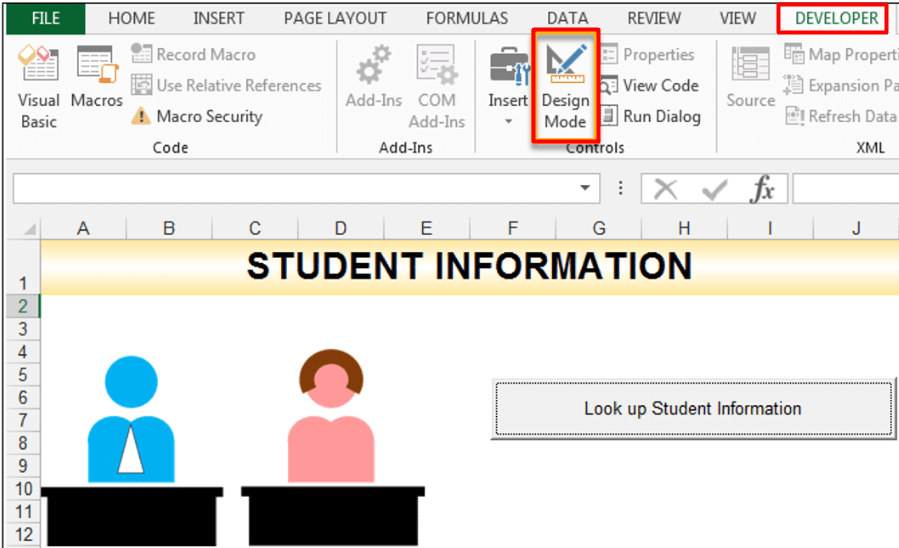This screenshot has height=548, width=899.
Task: Open the Name Box dropdown arrow
Action: coord(585,188)
